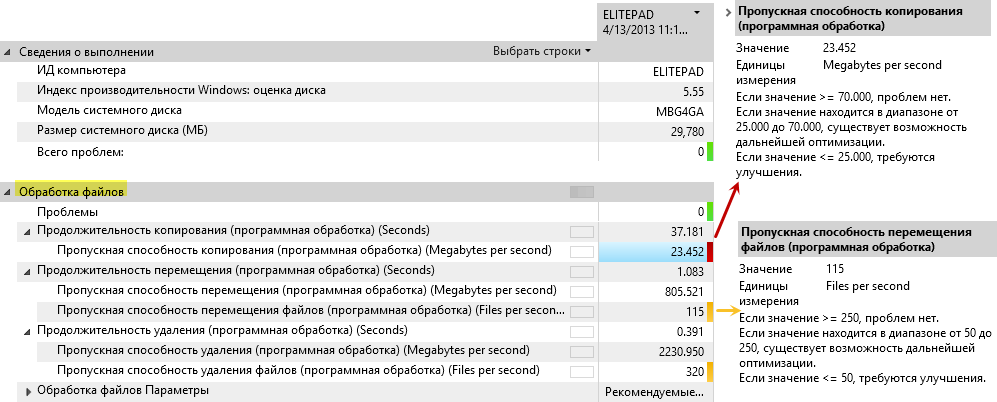Toggle gray box in Обработка файлов header
The width and height of the screenshot is (997, 402).
[582, 191]
